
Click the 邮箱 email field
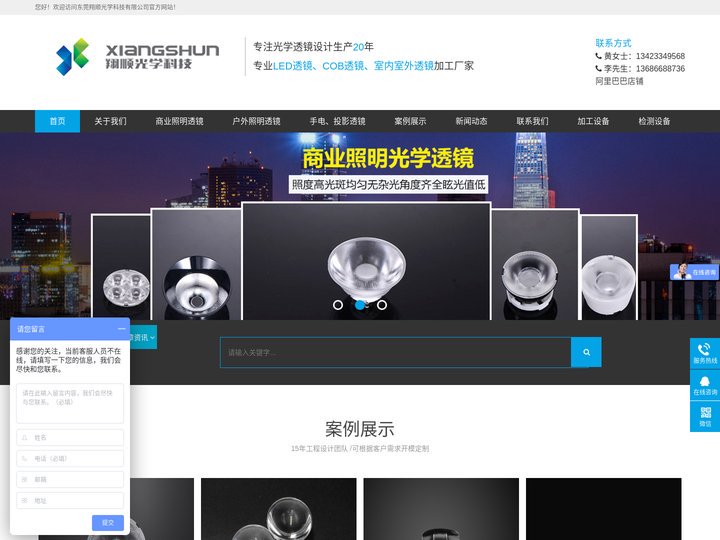coord(70,479)
